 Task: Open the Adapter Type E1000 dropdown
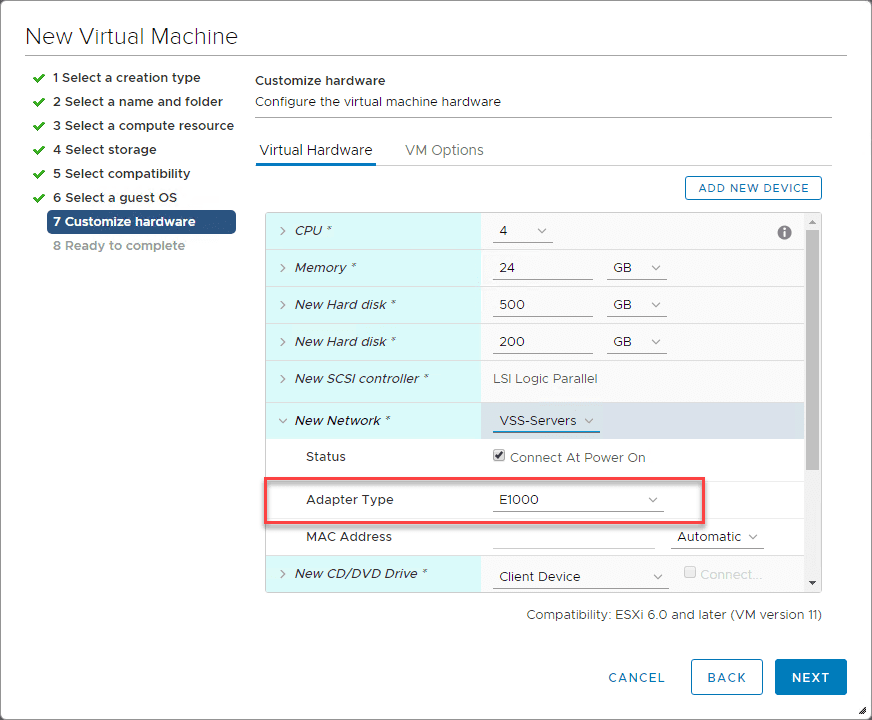point(578,500)
